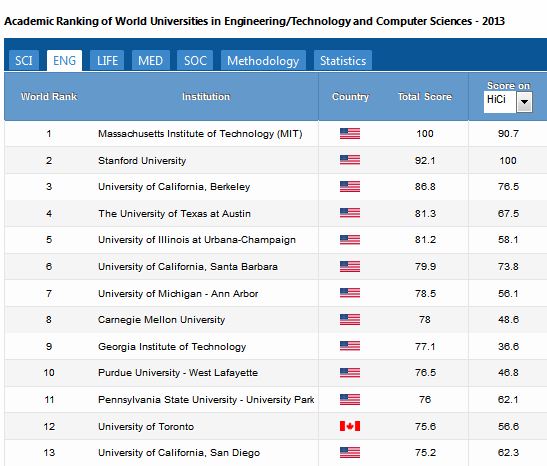Open the Statistics tab
547x466 pixels.
343,61
